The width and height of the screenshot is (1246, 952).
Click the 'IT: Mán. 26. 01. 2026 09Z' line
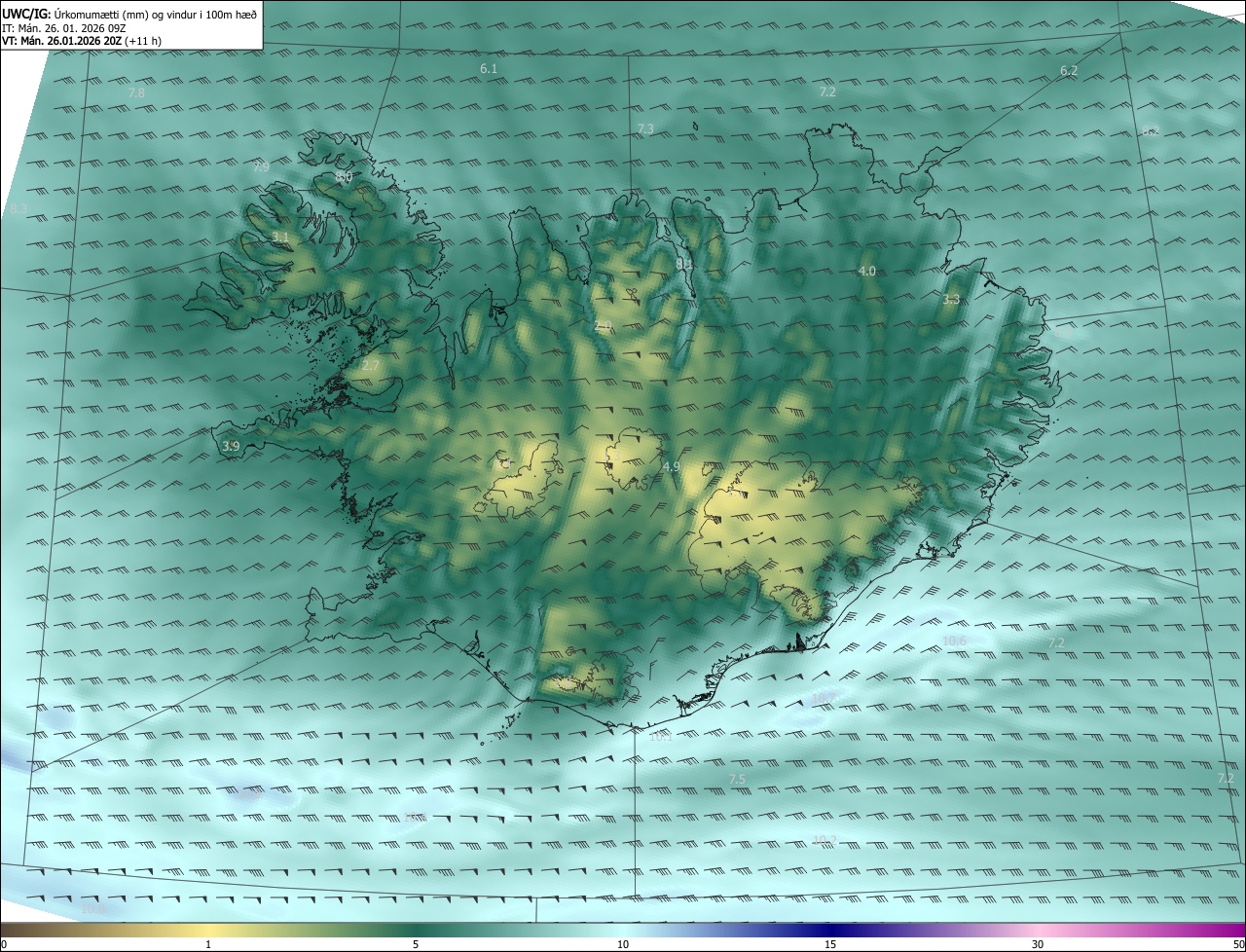tap(63, 28)
